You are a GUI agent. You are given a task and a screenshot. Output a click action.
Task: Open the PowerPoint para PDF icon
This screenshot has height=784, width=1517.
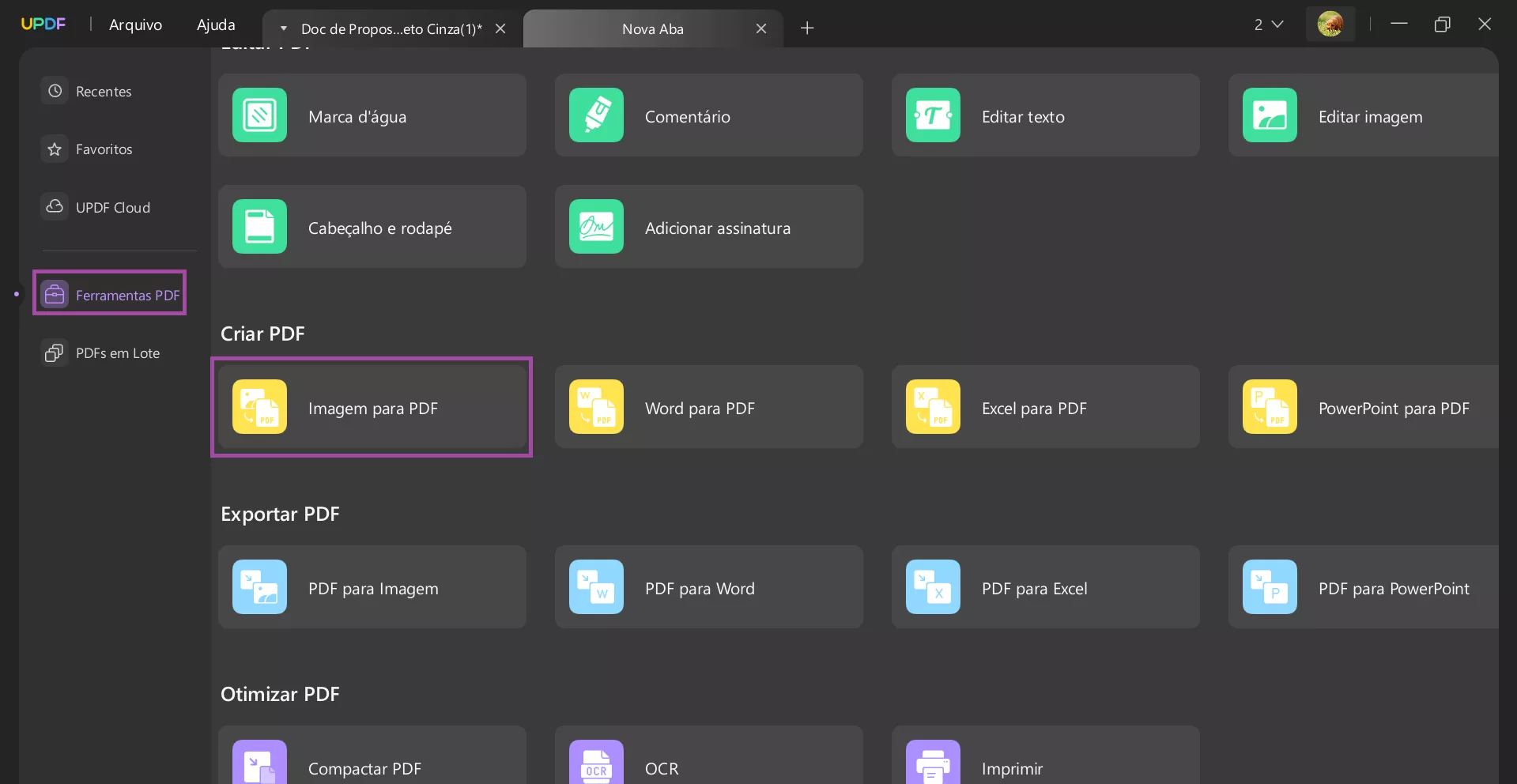coord(1270,407)
